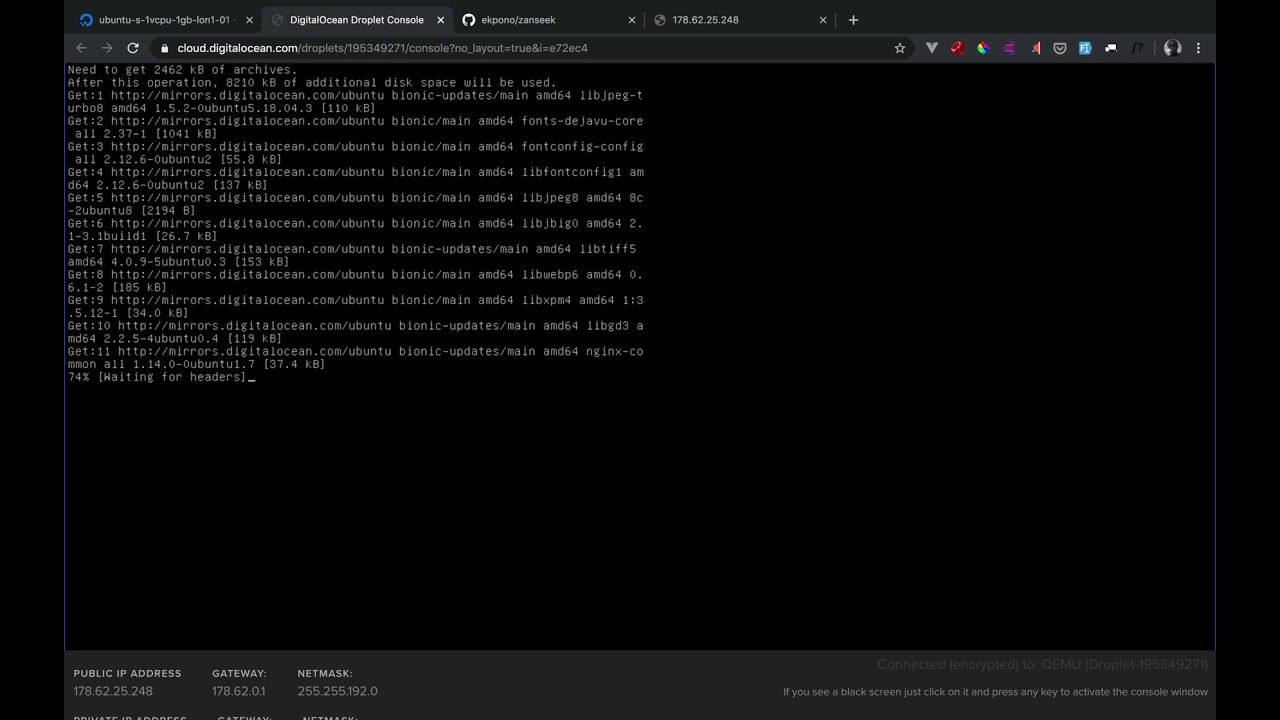The image size is (1280, 720).
Task: Reload the current page
Action: tap(133, 48)
